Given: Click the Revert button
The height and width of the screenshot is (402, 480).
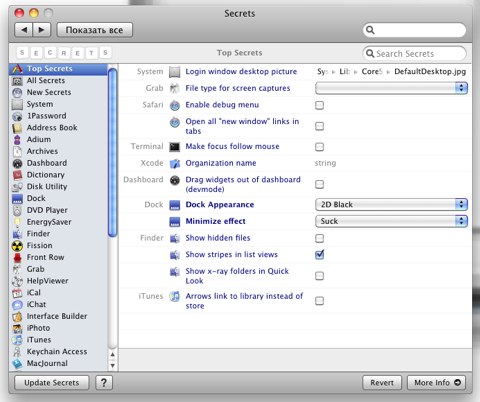Looking at the screenshot, I should [x=382, y=383].
